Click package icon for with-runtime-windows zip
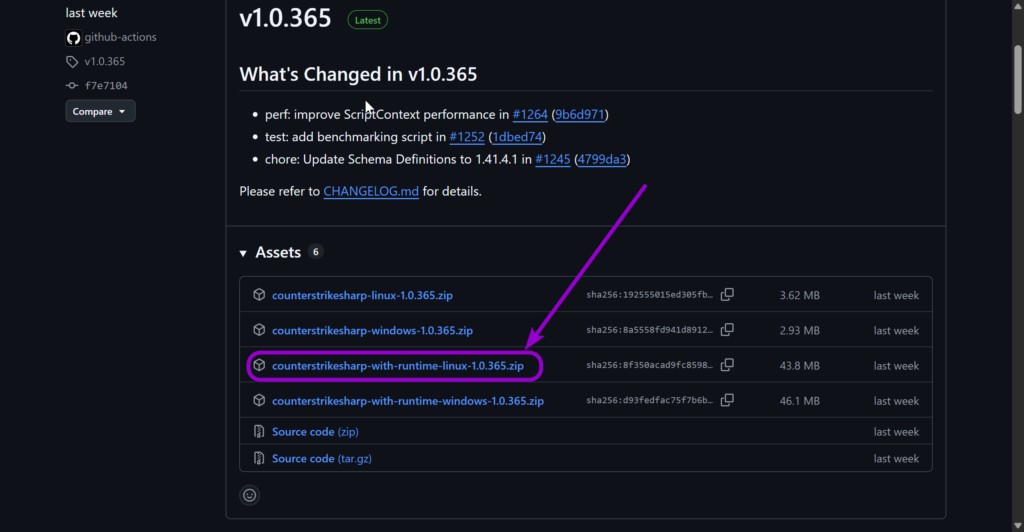Screen dimensions: 1024x532 tap(259, 401)
